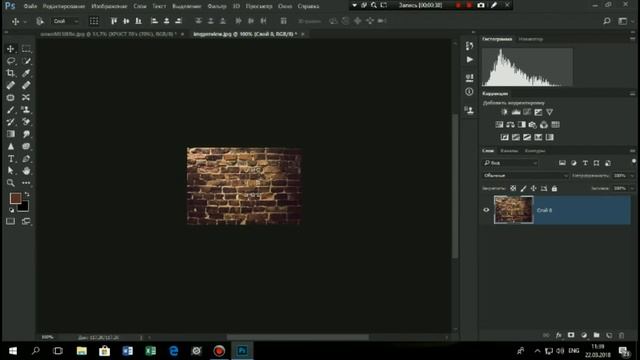Viewport: 640px width, 360px height.
Task: Switch to the first document tab
Action: (x=108, y=34)
